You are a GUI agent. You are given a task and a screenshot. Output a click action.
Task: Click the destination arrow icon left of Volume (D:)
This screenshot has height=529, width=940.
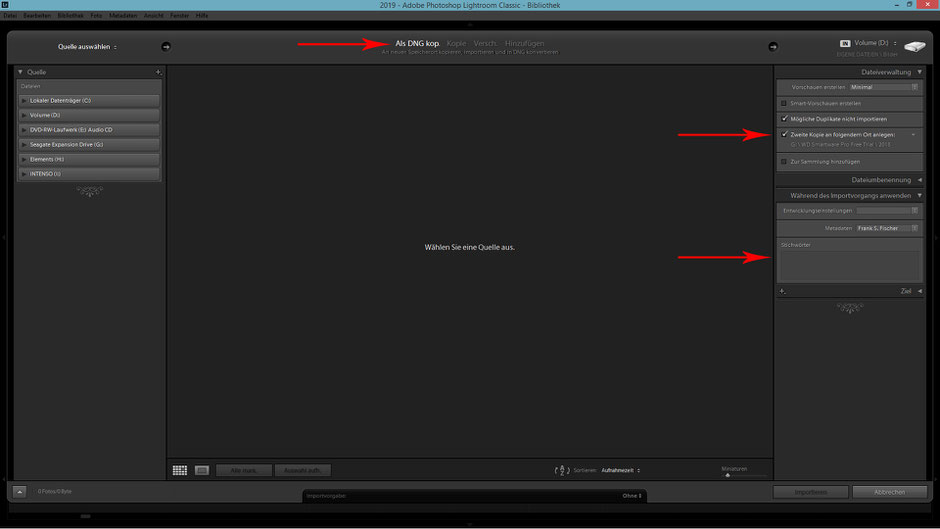point(773,47)
